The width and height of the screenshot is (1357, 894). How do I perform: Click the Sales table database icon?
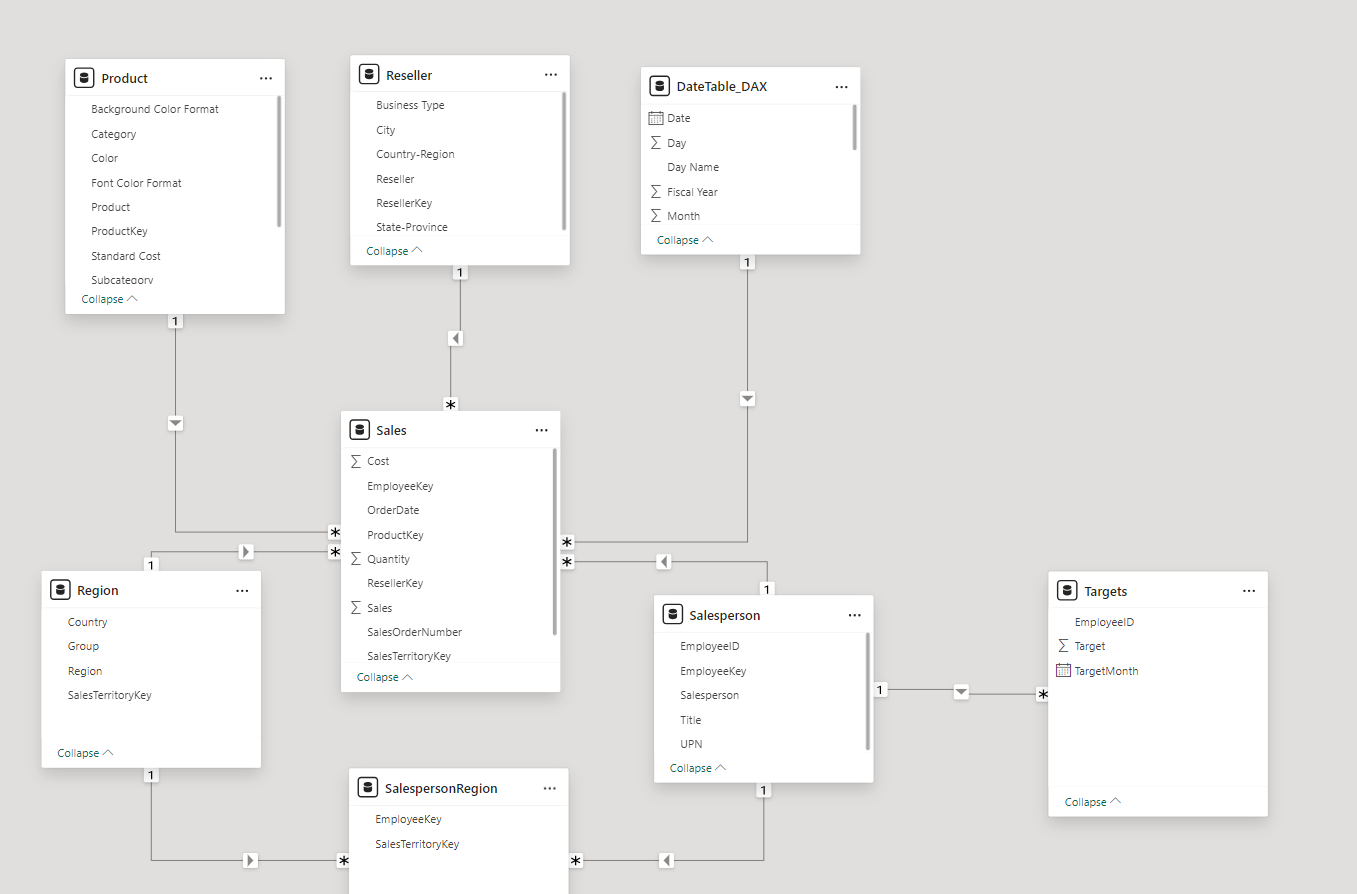coord(359,430)
